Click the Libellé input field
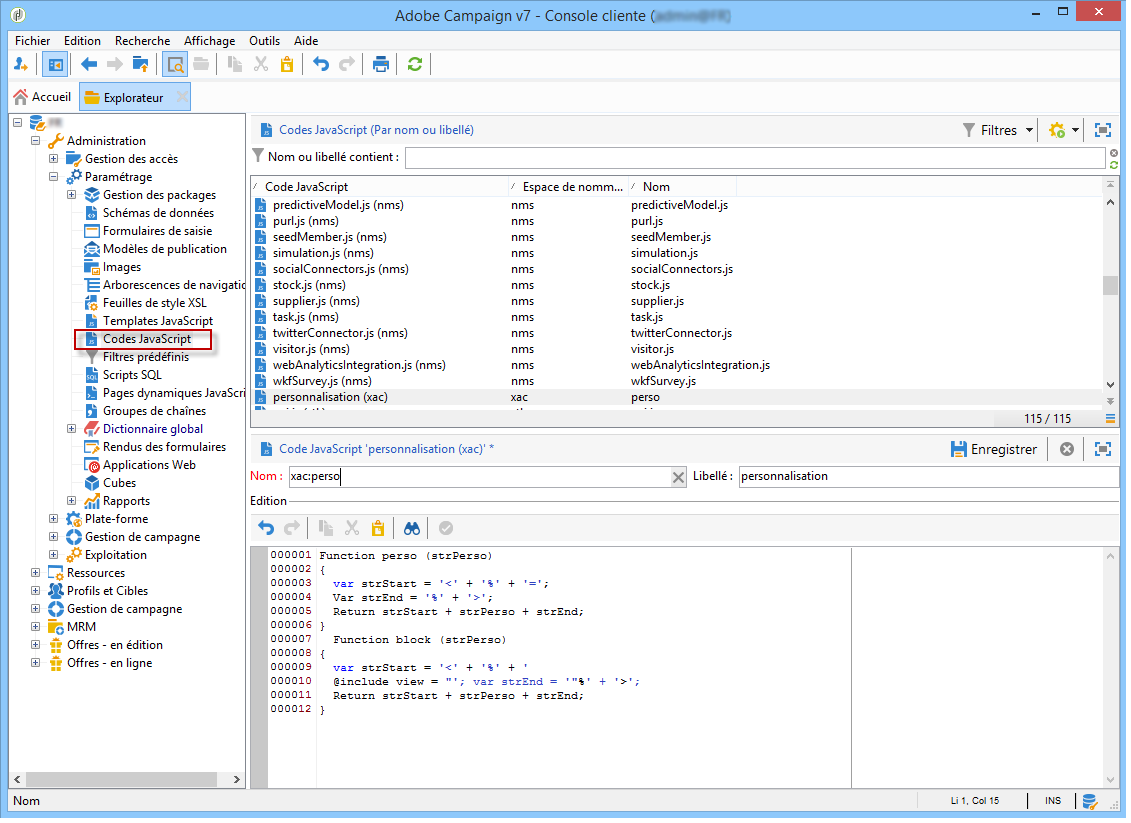Image resolution: width=1131 pixels, height=823 pixels. [x=928, y=477]
